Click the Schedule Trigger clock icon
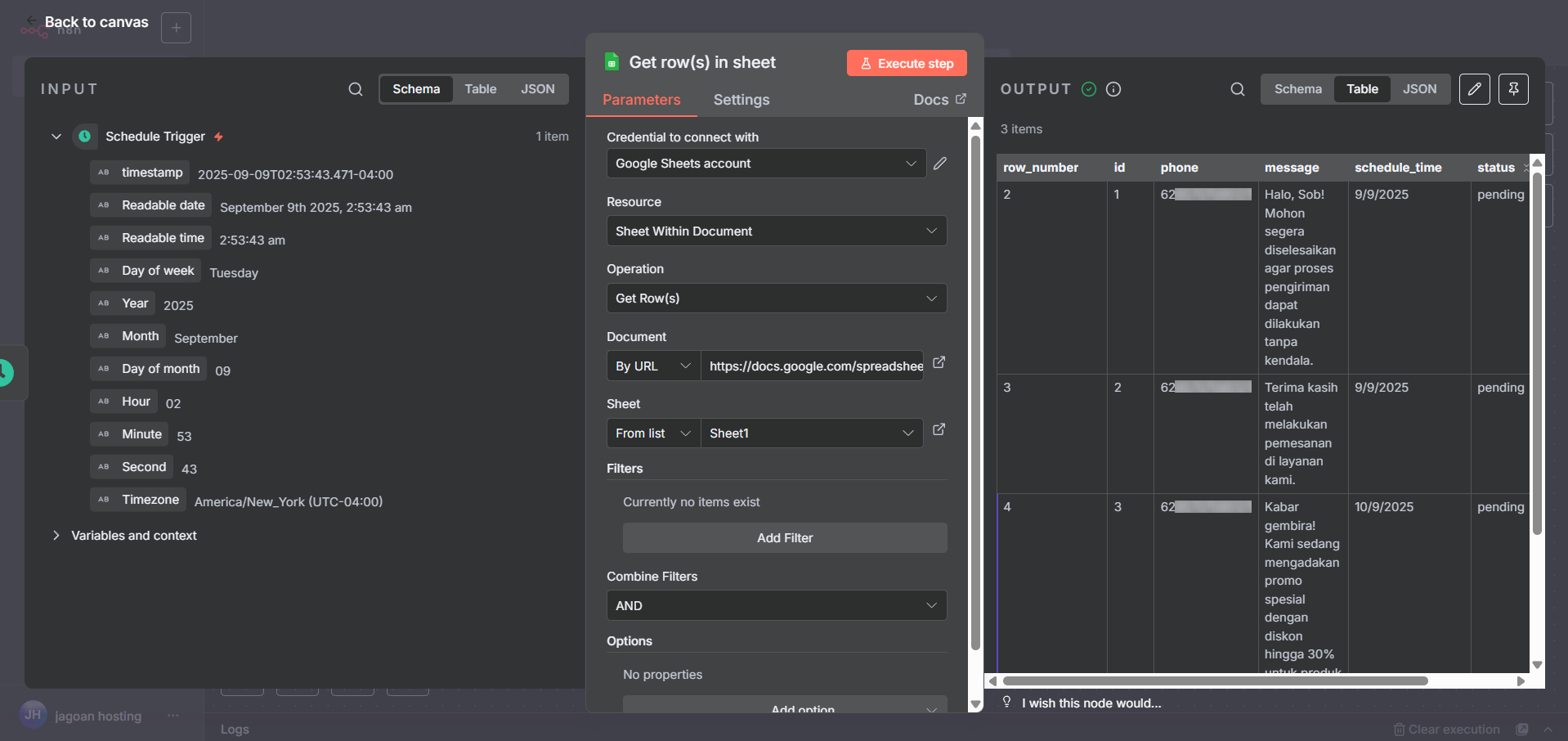The height and width of the screenshot is (741, 1568). (84, 137)
